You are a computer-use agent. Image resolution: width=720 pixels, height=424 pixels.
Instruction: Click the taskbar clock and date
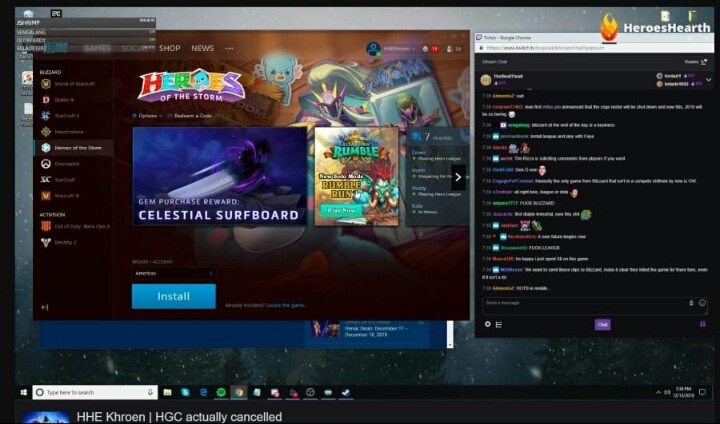pyautogui.click(x=683, y=392)
